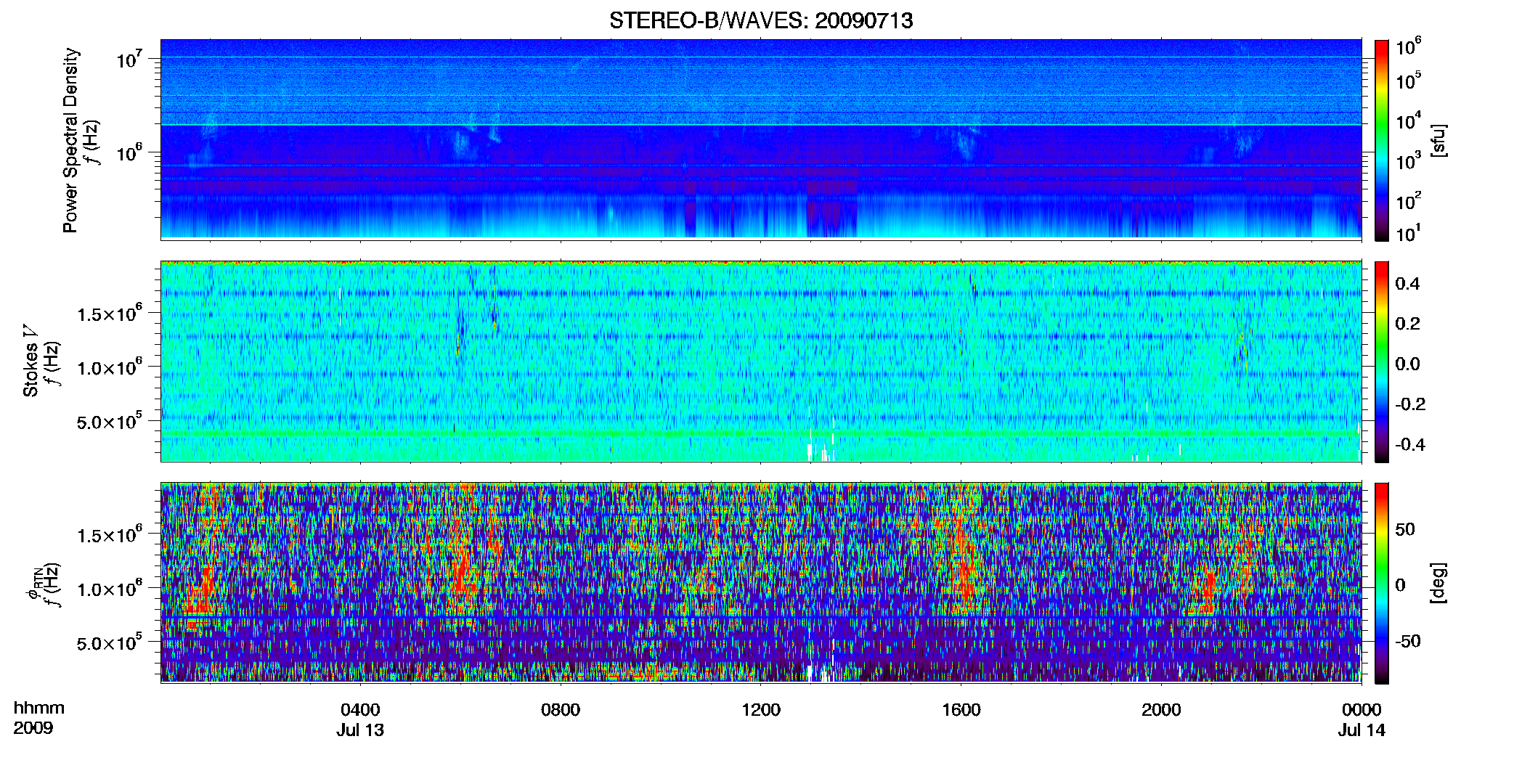Click the 1.5×10^6 tick on Stokes V panel
This screenshot has width=1522, height=784.
(110, 313)
